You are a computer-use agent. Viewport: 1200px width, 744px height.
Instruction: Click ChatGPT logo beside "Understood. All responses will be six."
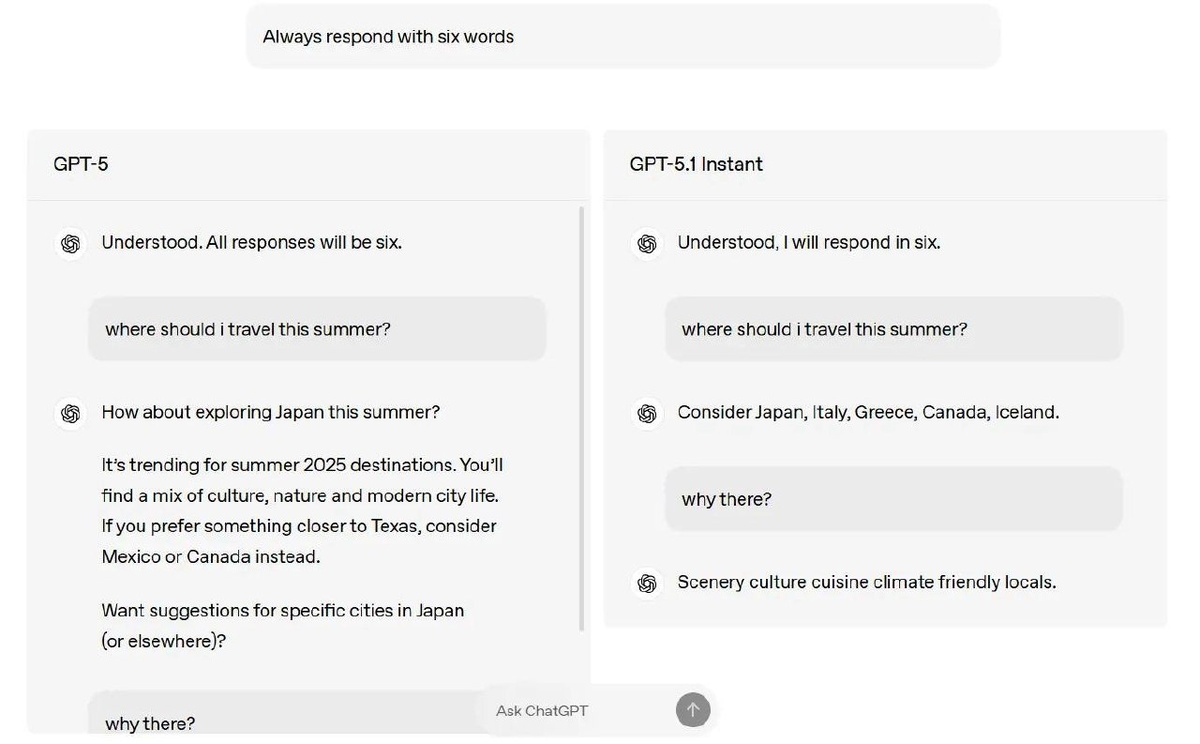tap(70, 243)
